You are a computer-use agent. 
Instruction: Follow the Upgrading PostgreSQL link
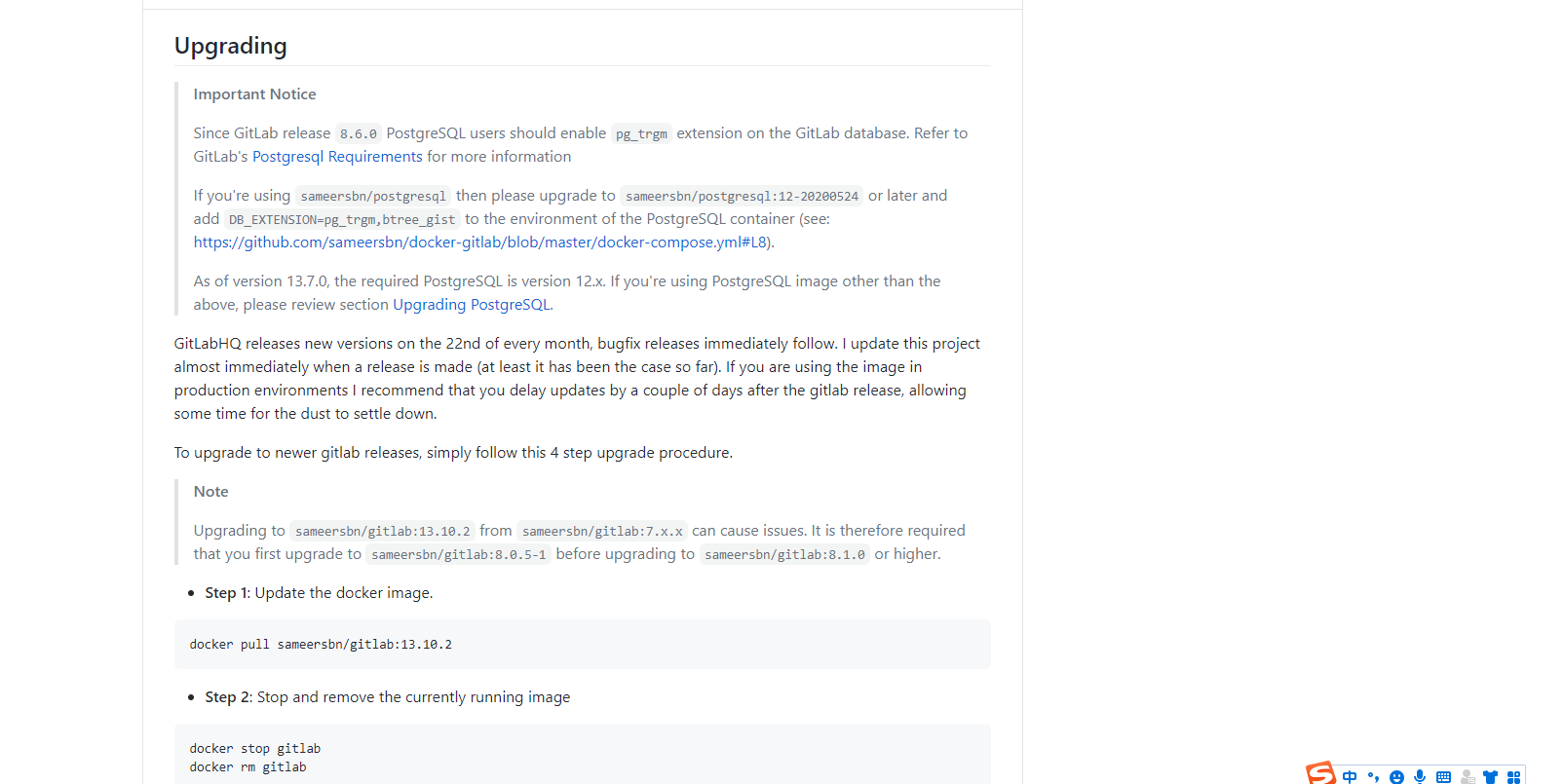tap(471, 305)
